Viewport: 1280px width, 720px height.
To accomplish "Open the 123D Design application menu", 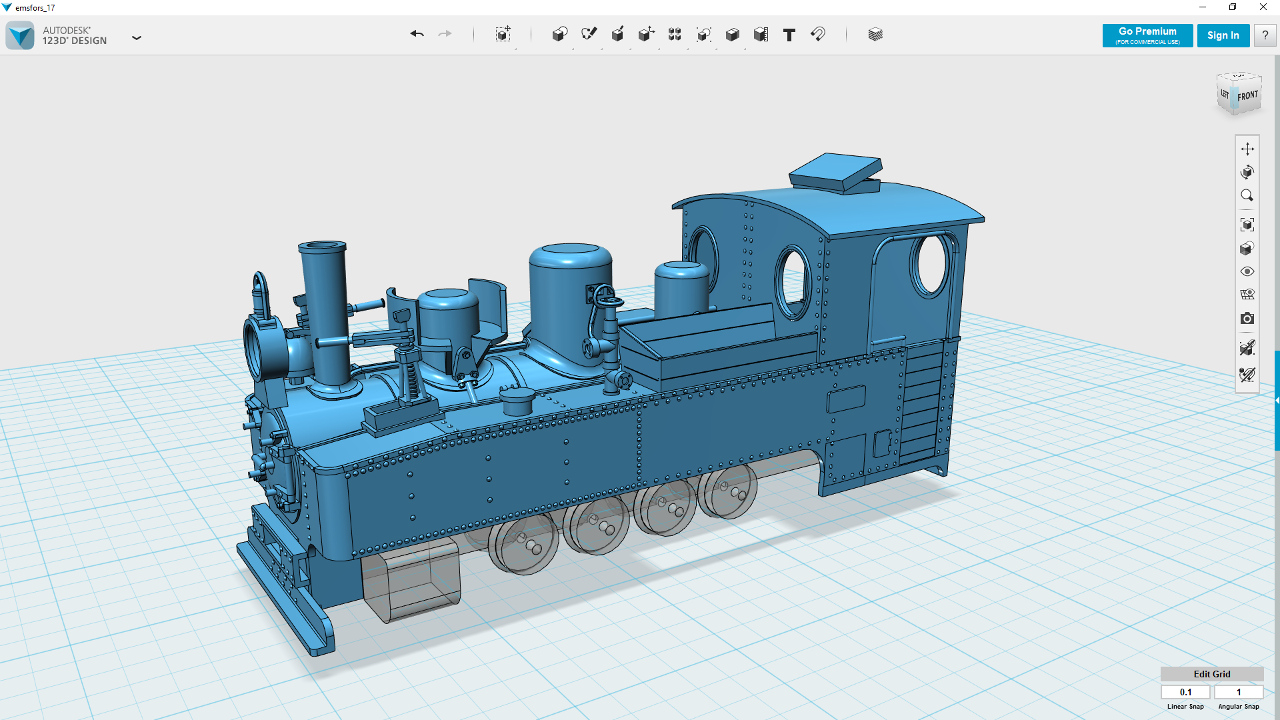I will (137, 37).
